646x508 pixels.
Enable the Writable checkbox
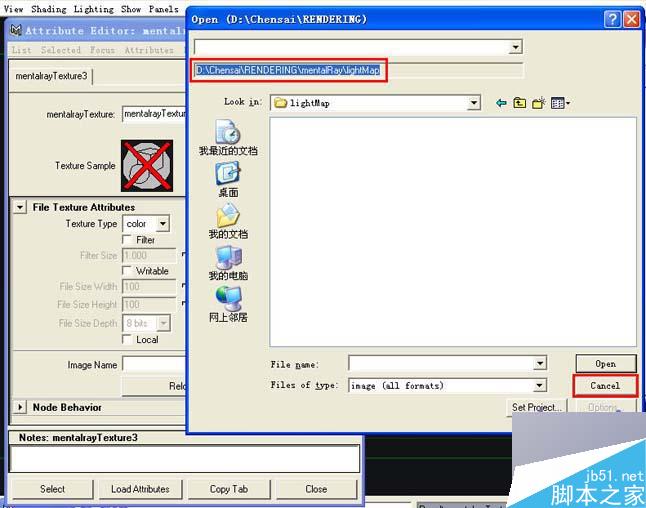[x=127, y=271]
